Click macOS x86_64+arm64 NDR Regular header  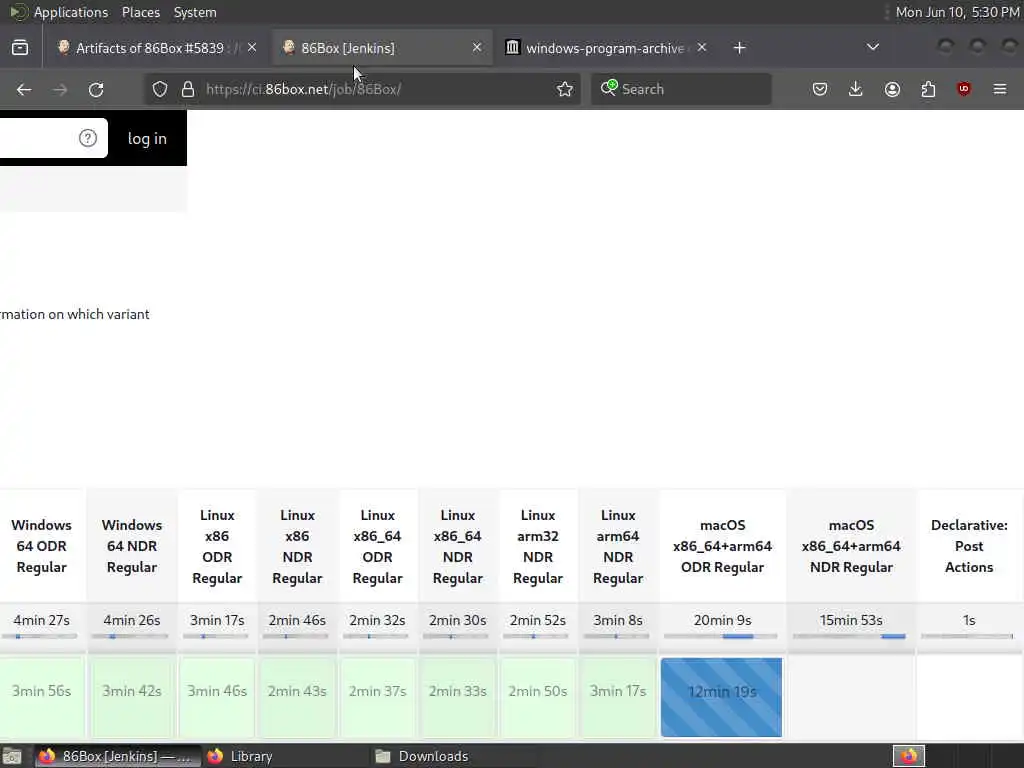(x=851, y=546)
